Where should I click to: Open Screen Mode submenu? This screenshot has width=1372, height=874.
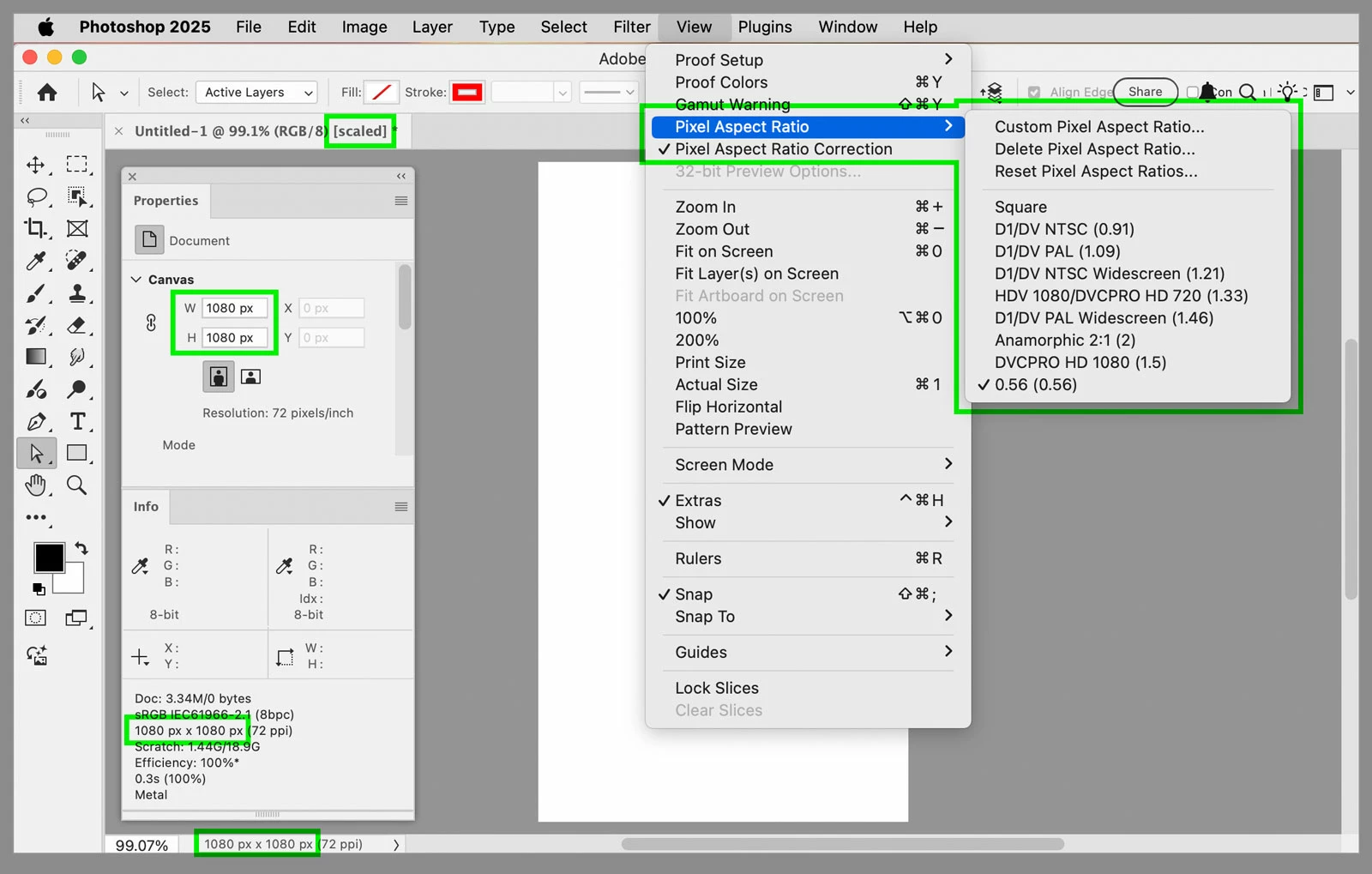tap(807, 465)
